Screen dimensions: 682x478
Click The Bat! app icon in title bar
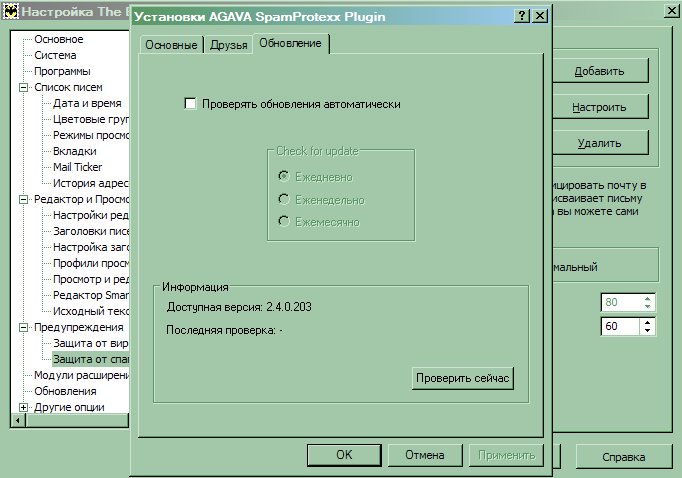(x=11, y=11)
